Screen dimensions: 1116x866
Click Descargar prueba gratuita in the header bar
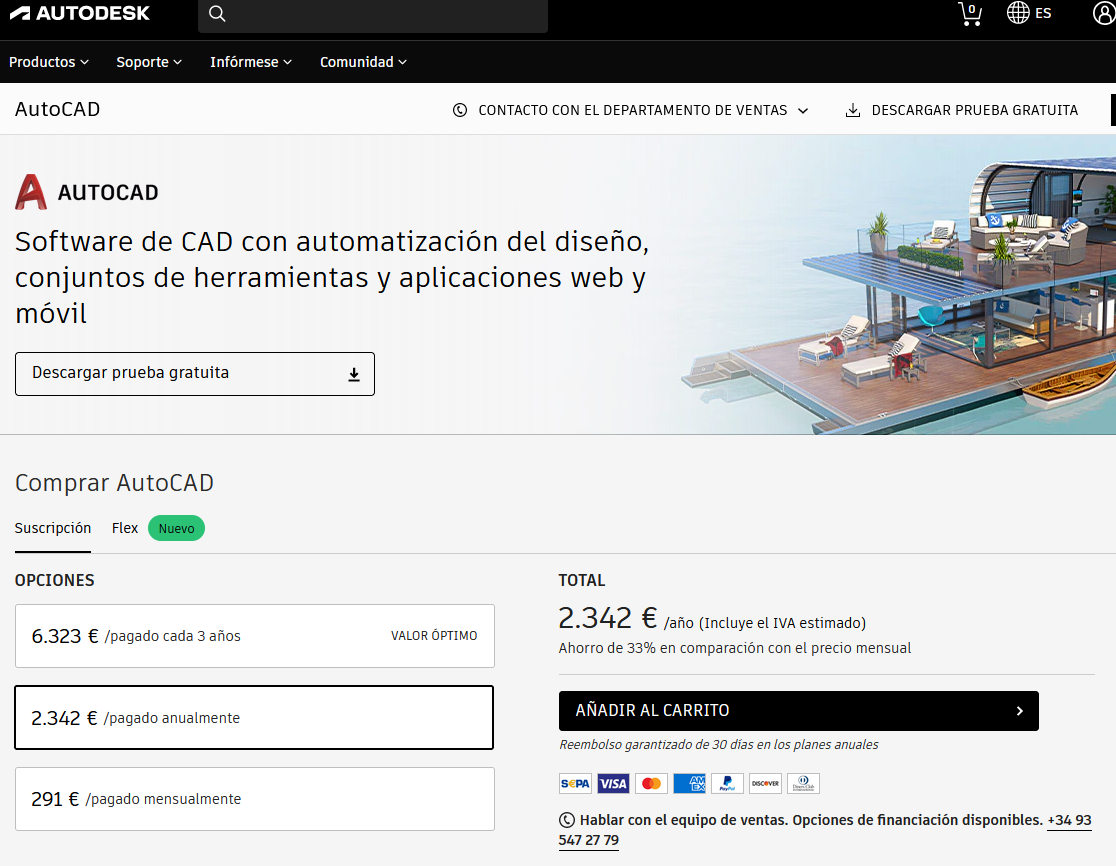962,110
